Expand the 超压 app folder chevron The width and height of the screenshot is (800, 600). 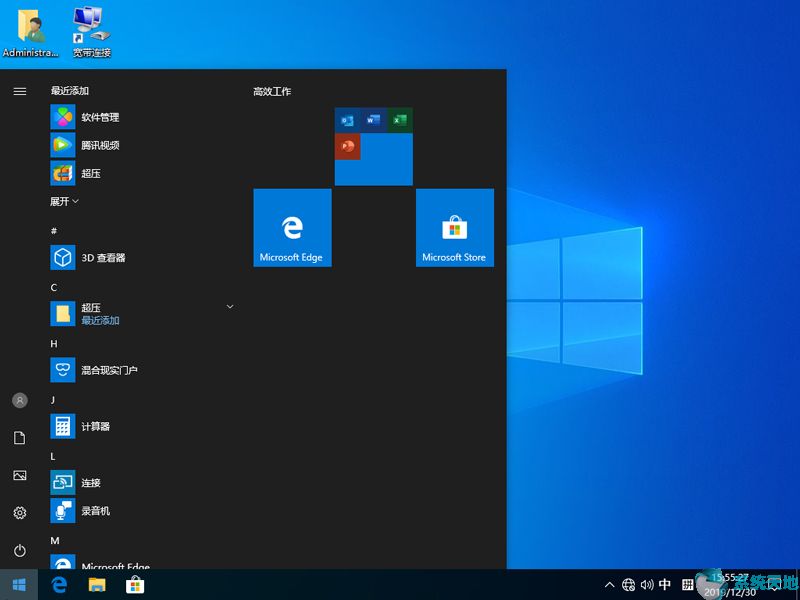click(x=229, y=305)
